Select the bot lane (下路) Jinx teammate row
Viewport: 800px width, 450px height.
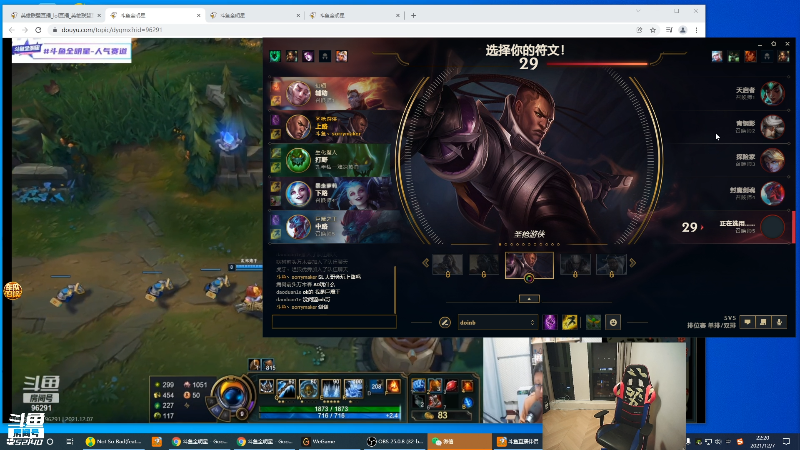(x=336, y=194)
